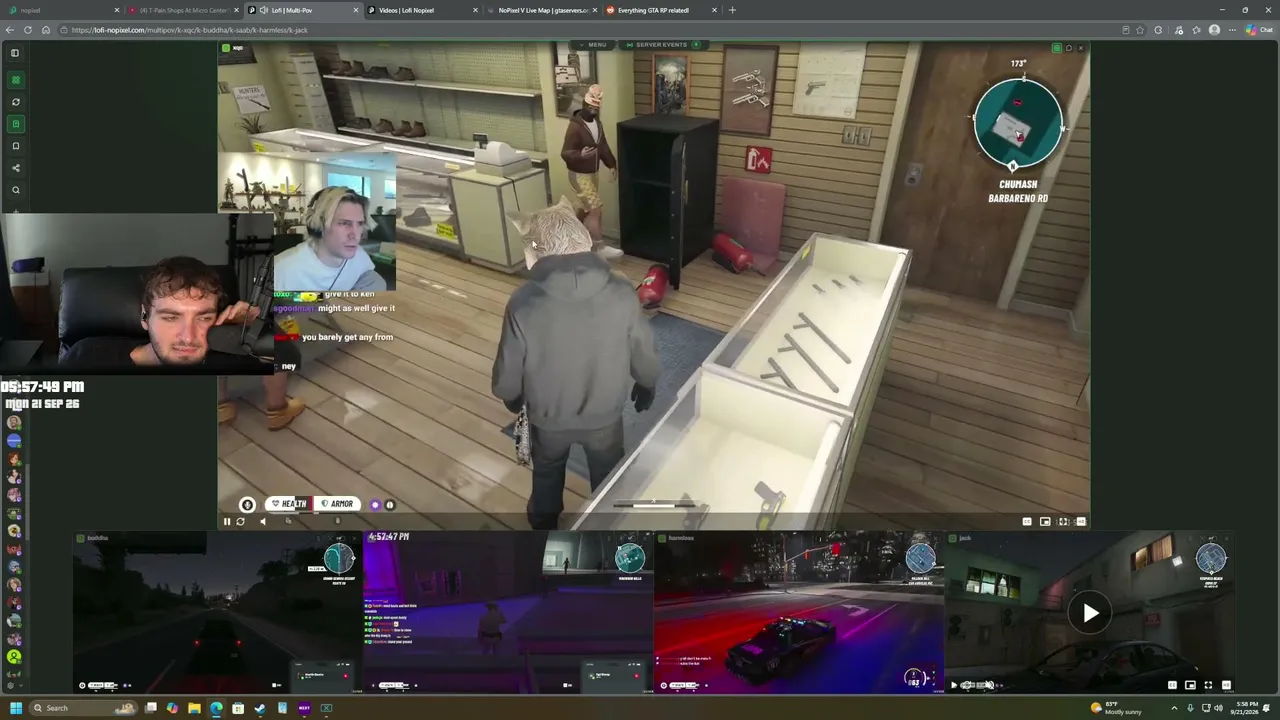The height and width of the screenshot is (720, 1280).
Task: Open the harmless police car stream
Action: [798, 612]
